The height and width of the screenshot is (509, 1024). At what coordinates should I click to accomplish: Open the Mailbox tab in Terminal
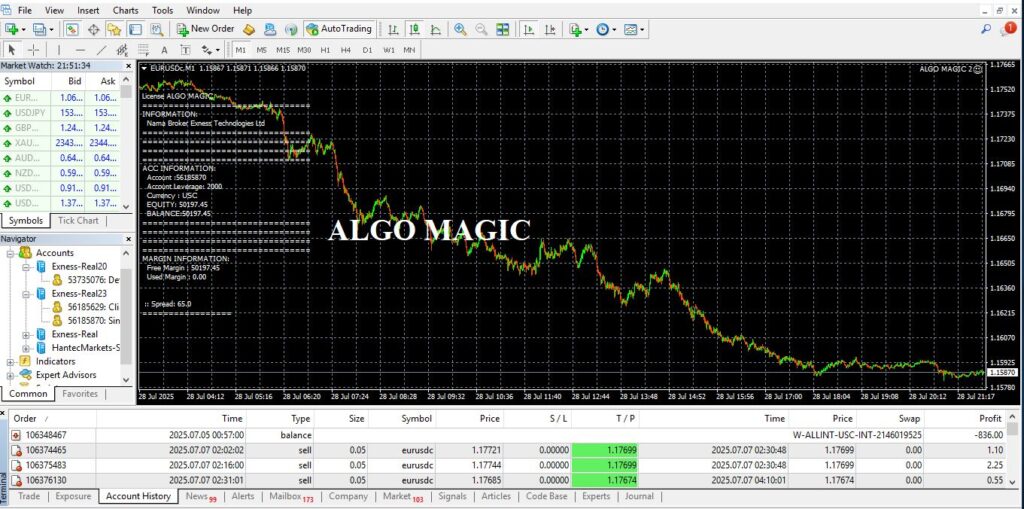[x=289, y=496]
